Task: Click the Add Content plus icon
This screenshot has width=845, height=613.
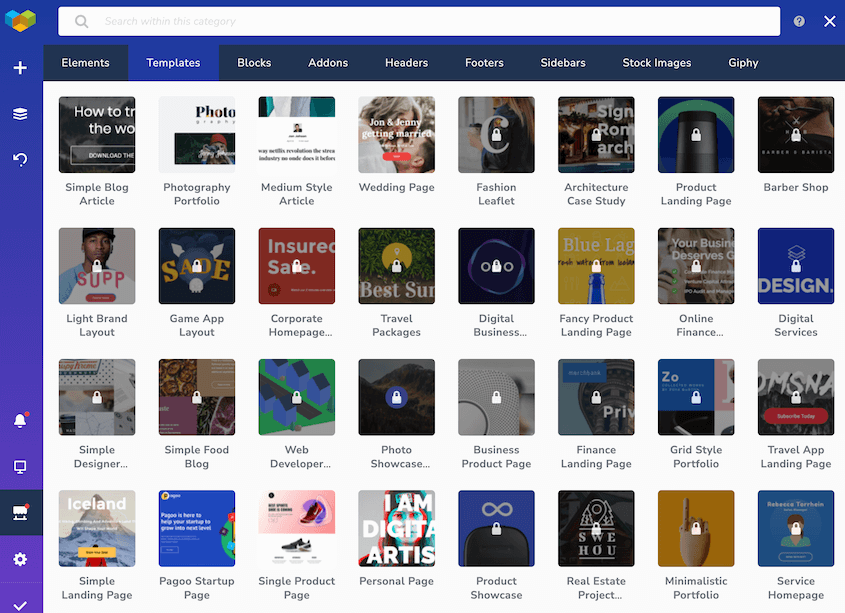Action: pos(20,67)
